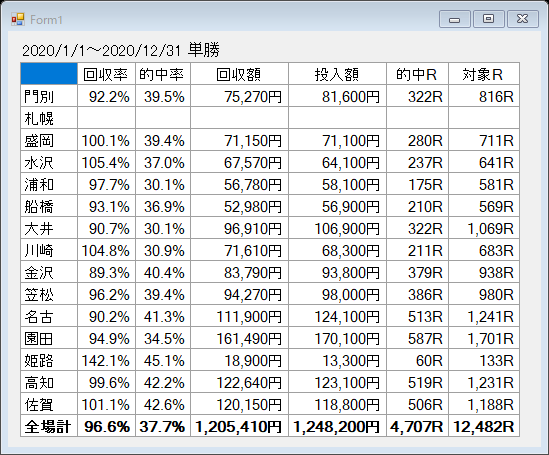The image size is (549, 455).
Task: Click the 100.1% cell in 盛岡 row
Action: pyautogui.click(x=106, y=140)
